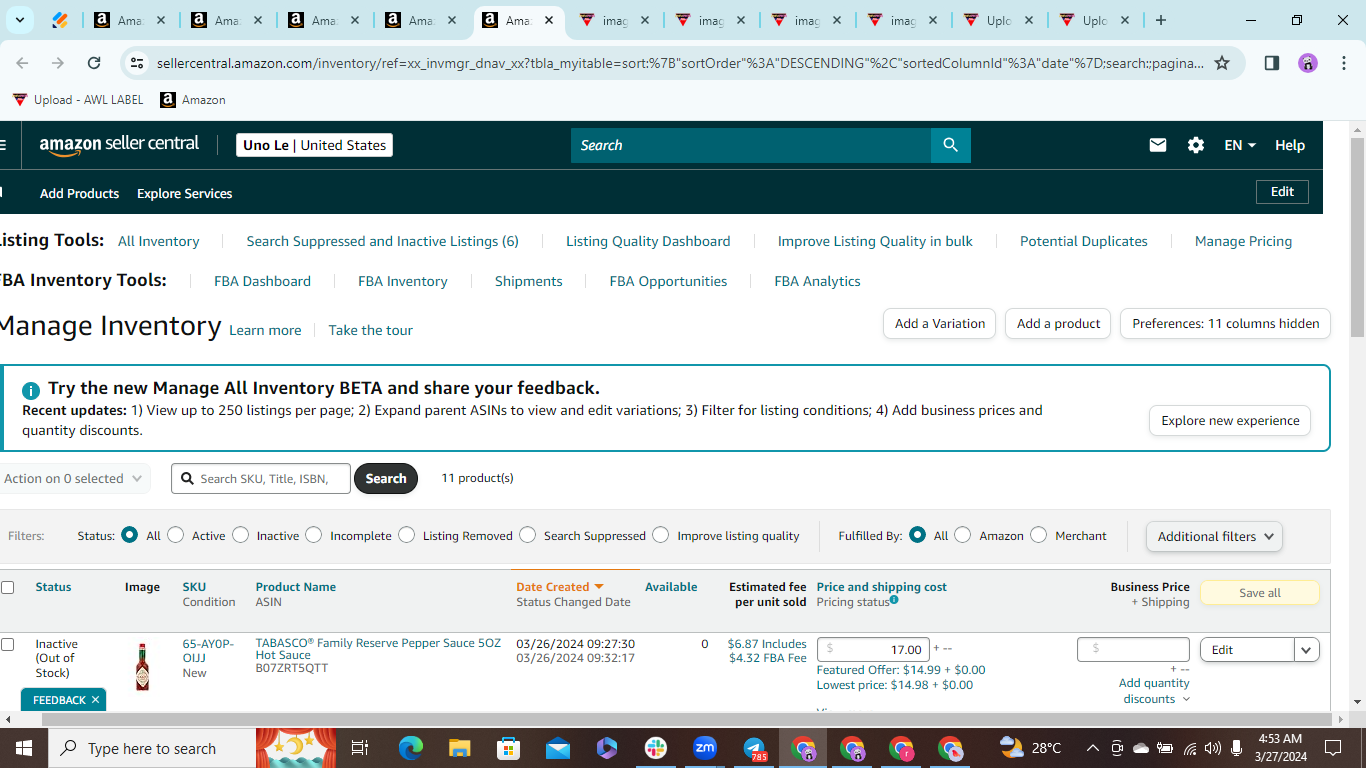The width and height of the screenshot is (1366, 768).
Task: Open Preferences: 11 columns hidden
Action: tap(1226, 323)
